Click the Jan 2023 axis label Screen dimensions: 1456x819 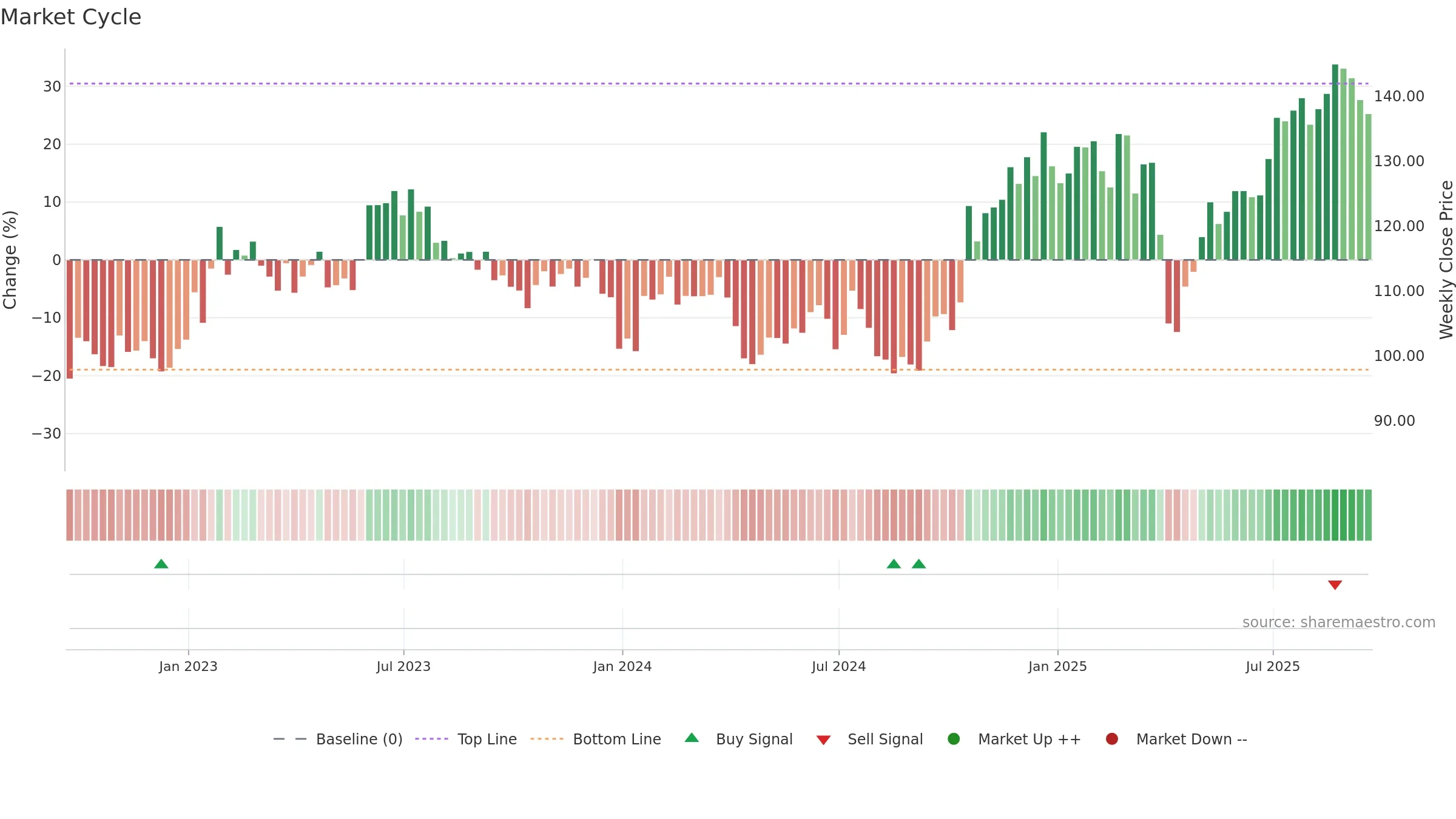(x=188, y=666)
